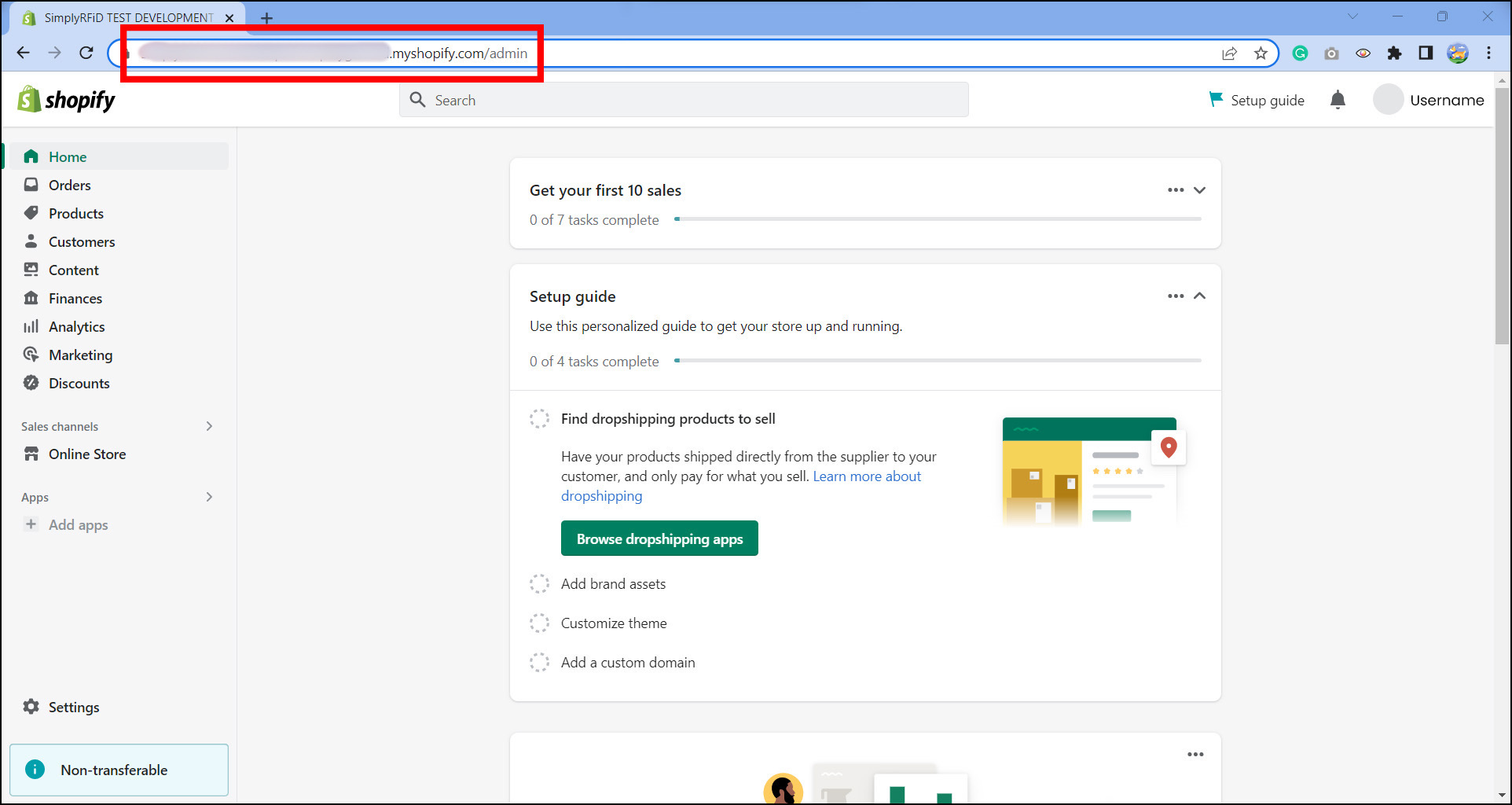This screenshot has height=805, width=1512.
Task: Mark Add a custom domain task circle
Action: click(x=539, y=663)
